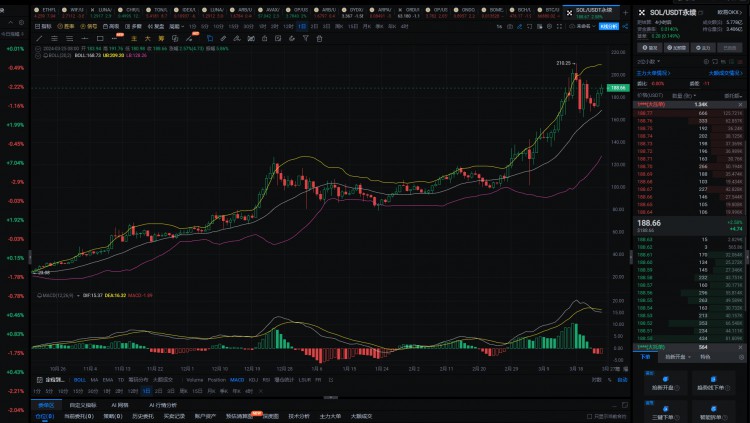The width and height of the screenshot is (750, 423).
Task: Open the 主力大单情况 link
Action: pos(653,73)
